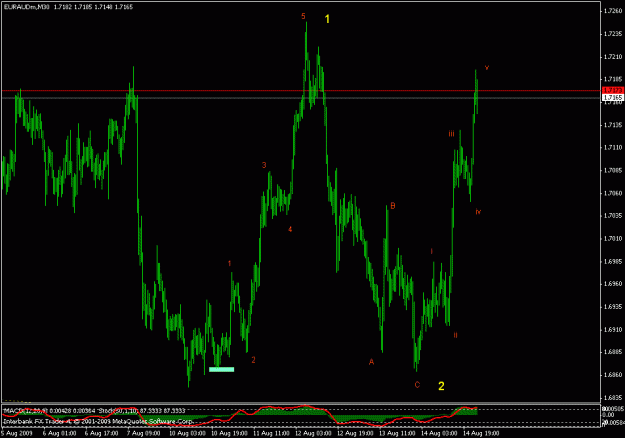
Task: Select the yellow wave 1 label
Action: point(327,19)
